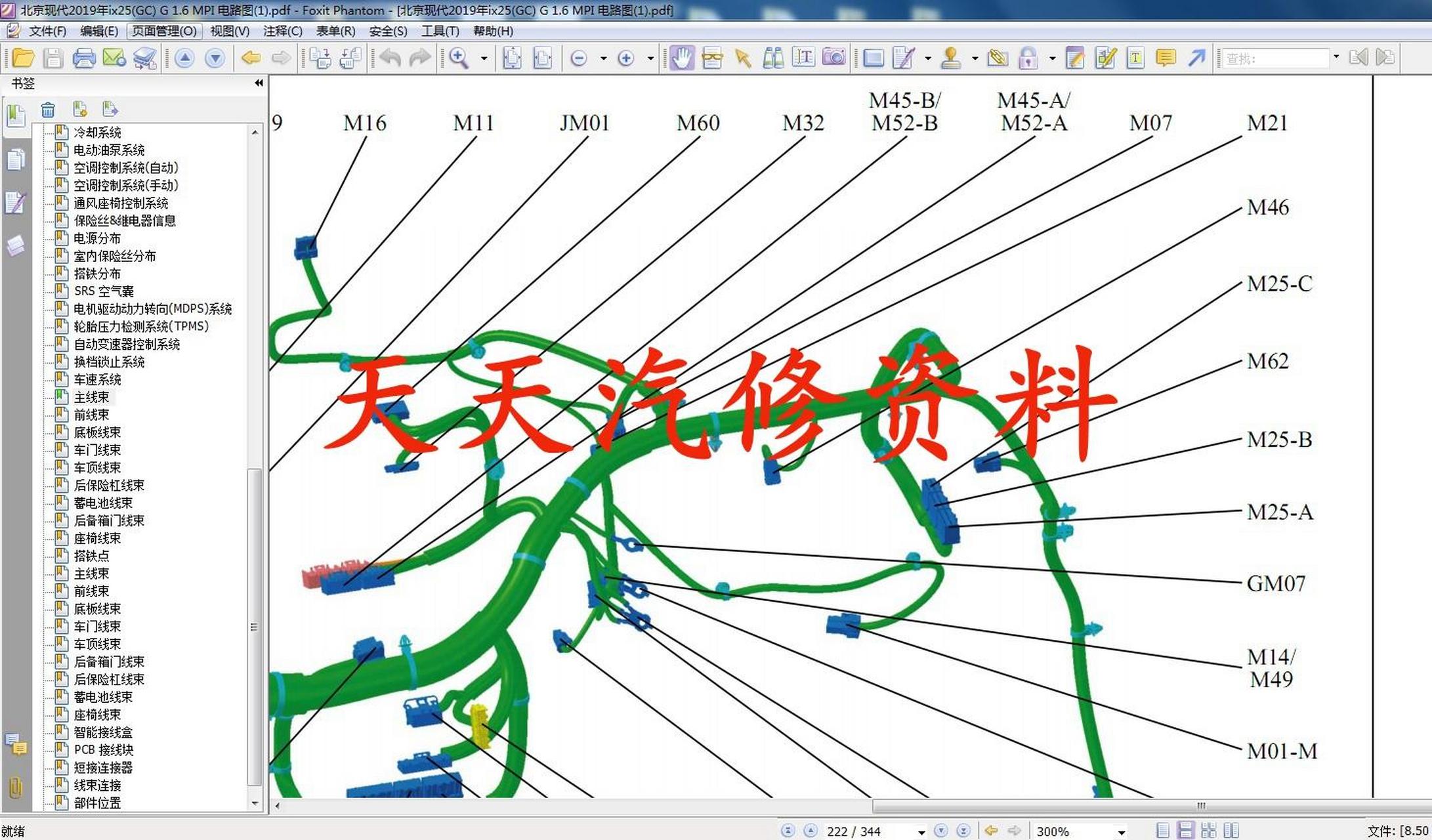Jump to the 冷却系统 bookmark
This screenshot has height=840, width=1432.
97,133
